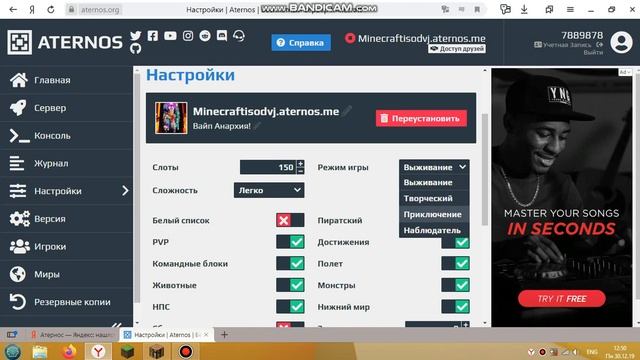Select Выживание option in game mode list
The height and width of the screenshot is (360, 640).
click(434, 182)
